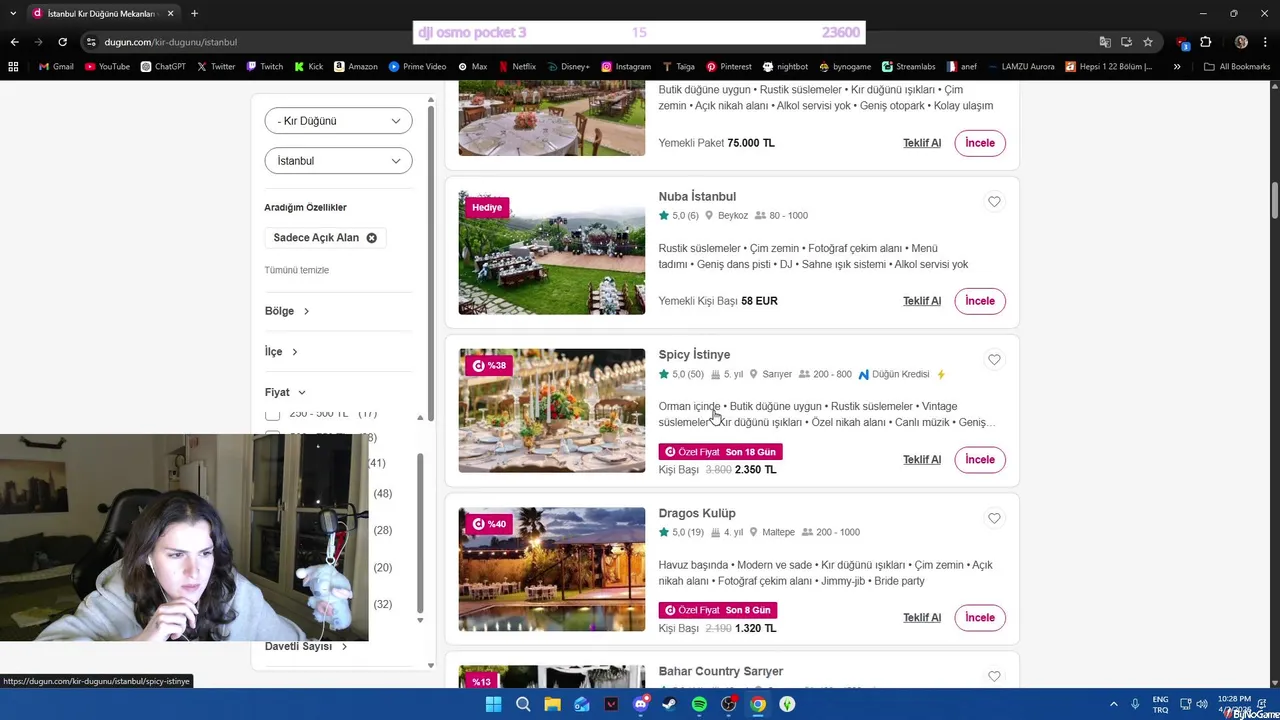1280x720 pixels.
Task: Collapse the Fiyat filter section
Action: pos(285,392)
